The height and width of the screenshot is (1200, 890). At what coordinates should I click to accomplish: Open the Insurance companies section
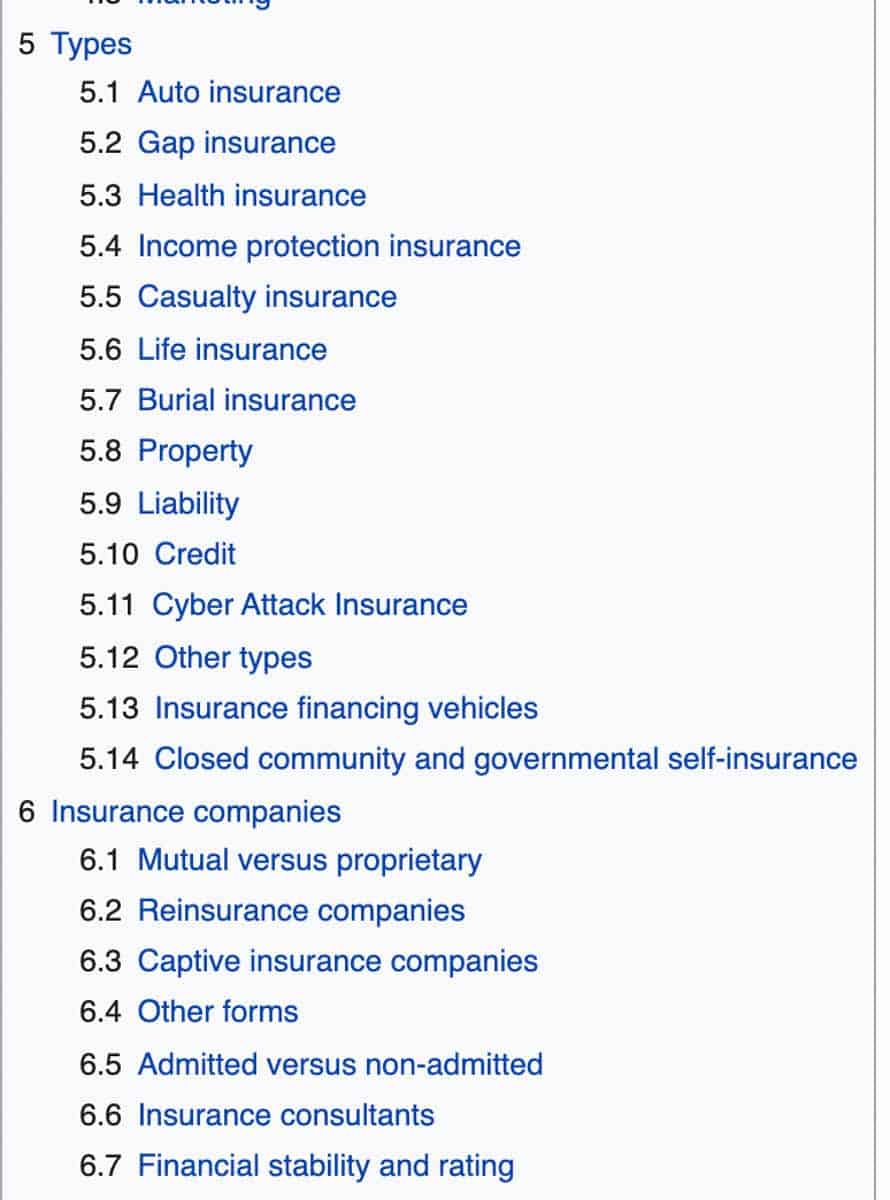197,812
